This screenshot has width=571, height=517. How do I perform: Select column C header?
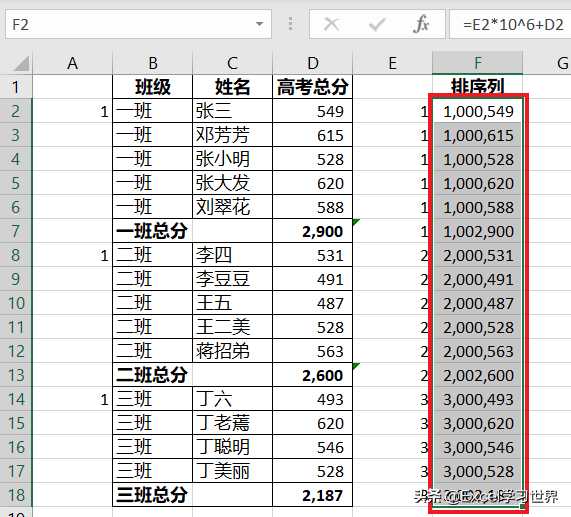click(x=232, y=63)
